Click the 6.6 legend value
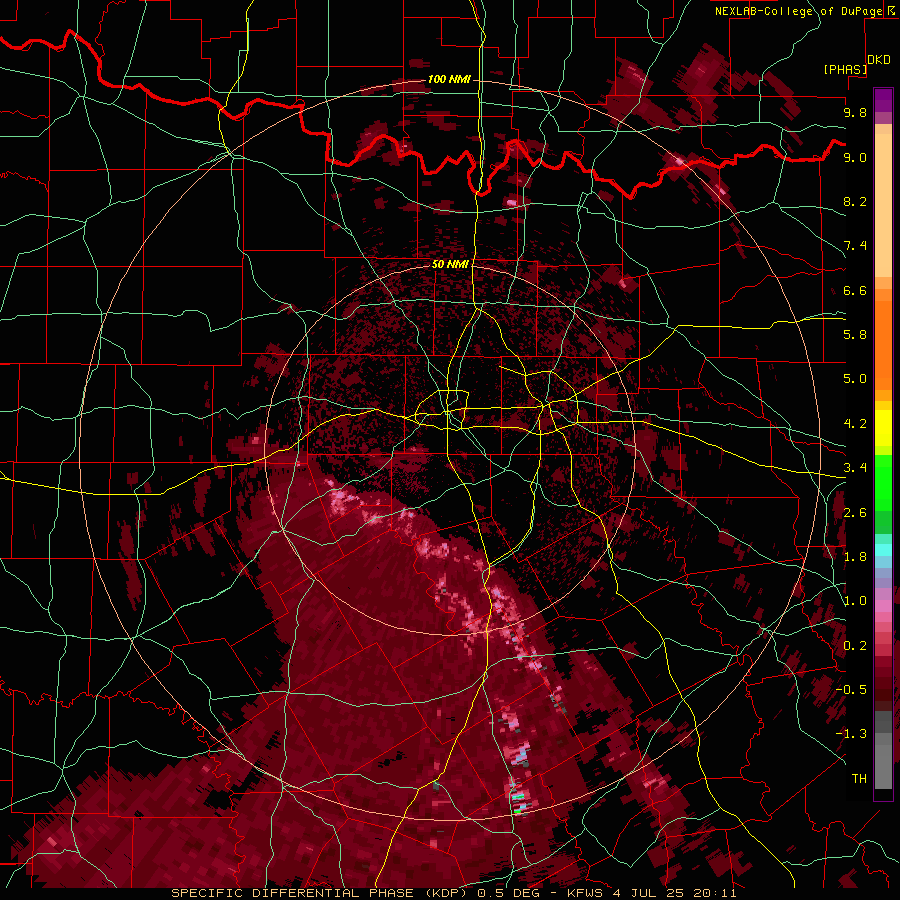This screenshot has width=900, height=900. tap(855, 290)
